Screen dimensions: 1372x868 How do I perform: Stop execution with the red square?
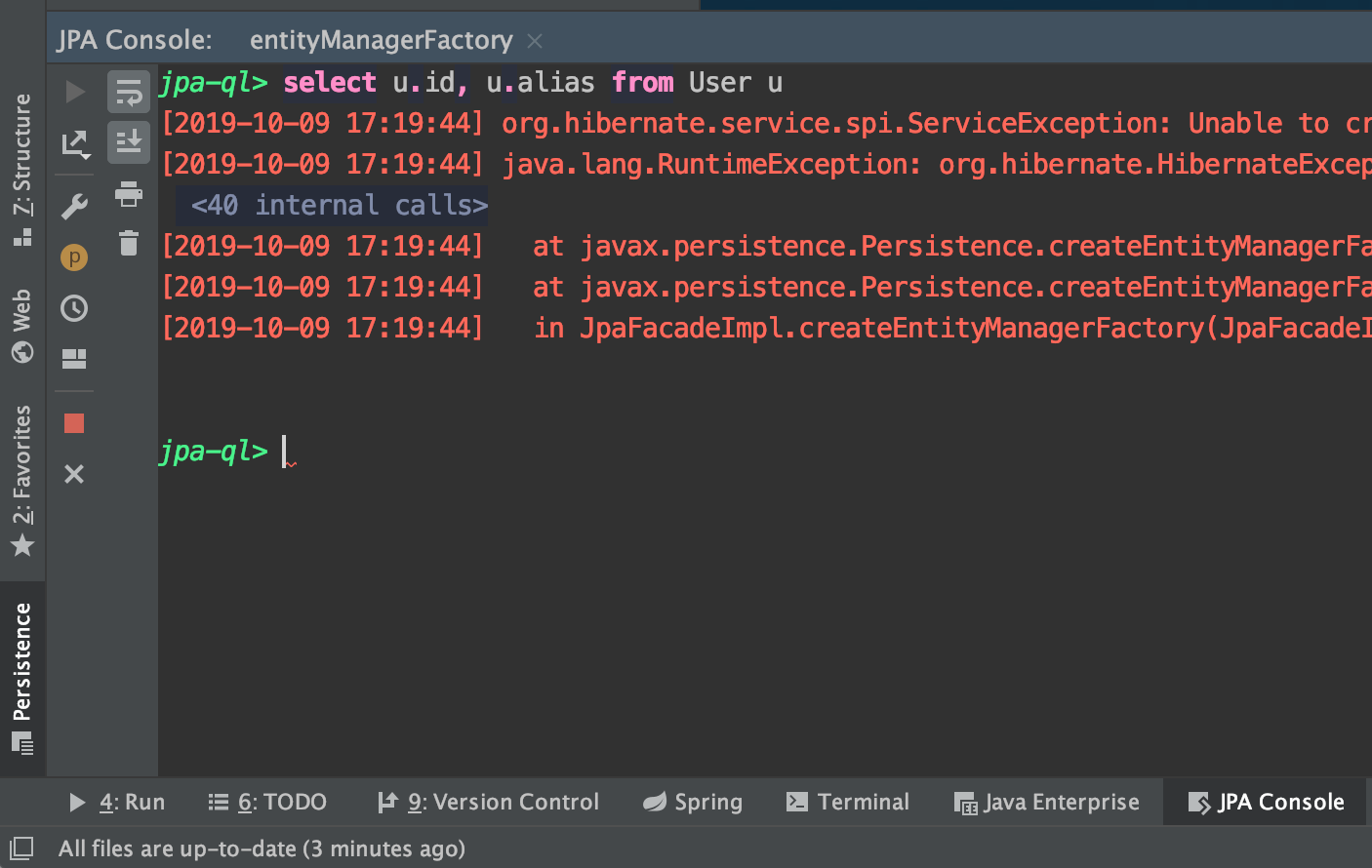[74, 423]
